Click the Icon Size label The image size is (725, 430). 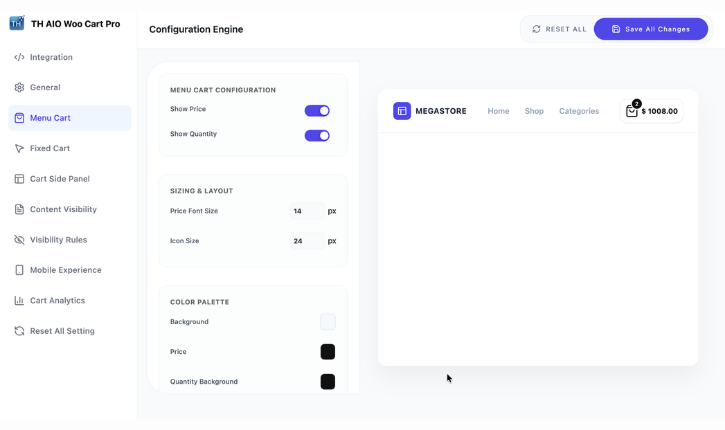(x=184, y=241)
